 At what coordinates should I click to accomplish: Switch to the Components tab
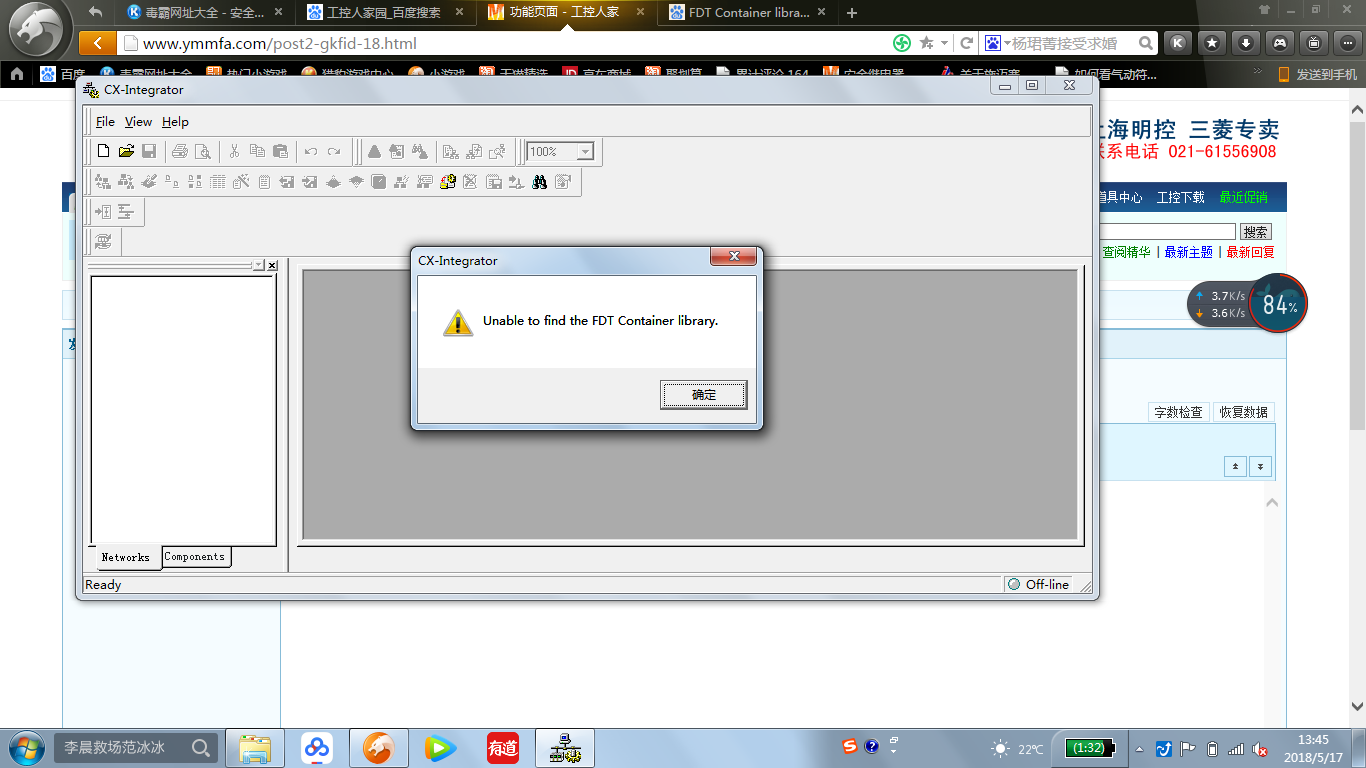click(195, 557)
